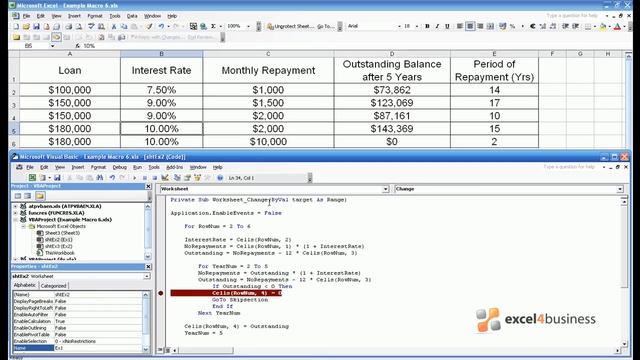Click the Bold formatting button
This screenshot has height=360, width=640.
click(x=427, y=26)
